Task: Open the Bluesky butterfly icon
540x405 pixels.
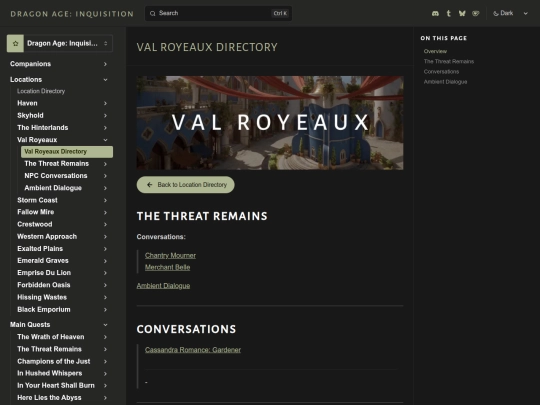Action: [x=462, y=13]
